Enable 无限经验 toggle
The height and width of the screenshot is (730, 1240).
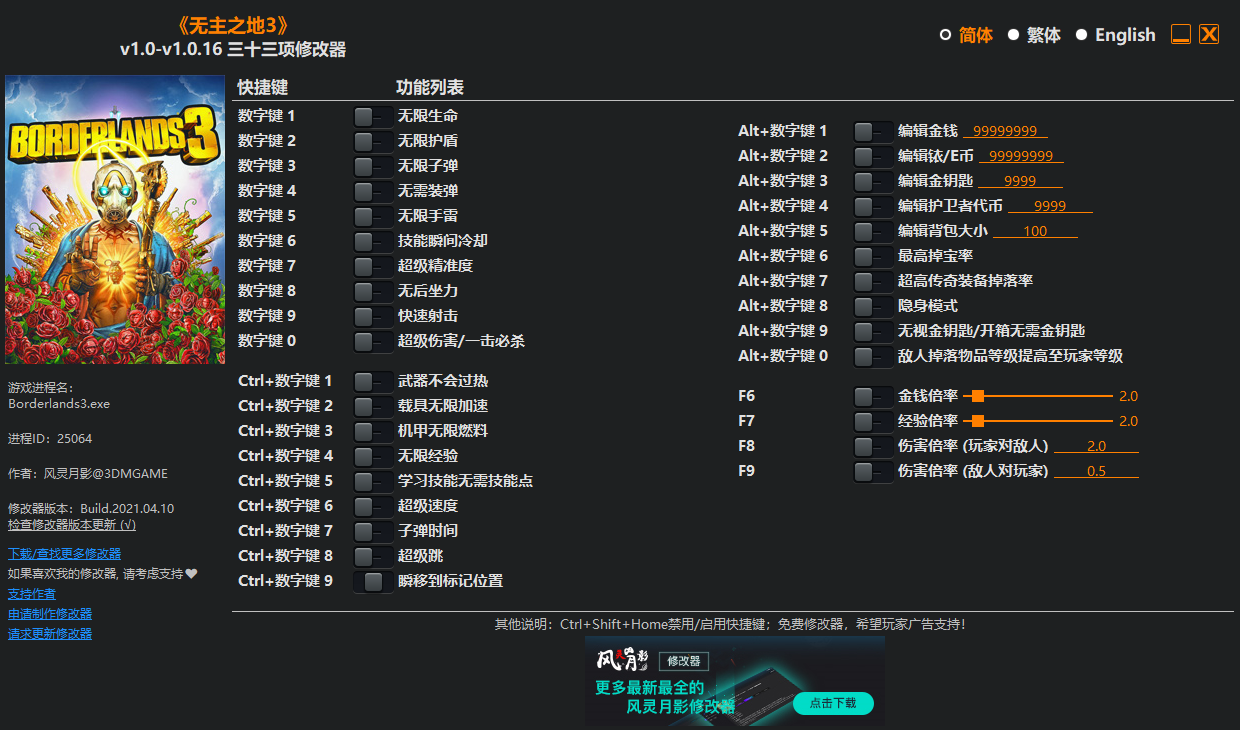coord(373,456)
